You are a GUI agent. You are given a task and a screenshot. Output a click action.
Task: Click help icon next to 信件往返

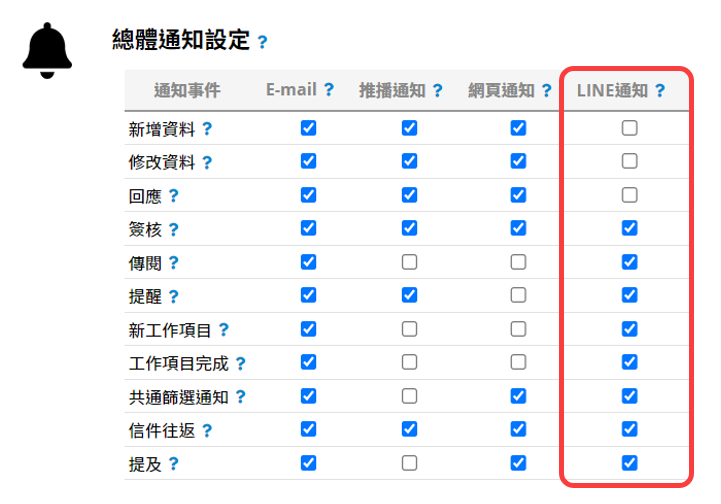[207, 431]
